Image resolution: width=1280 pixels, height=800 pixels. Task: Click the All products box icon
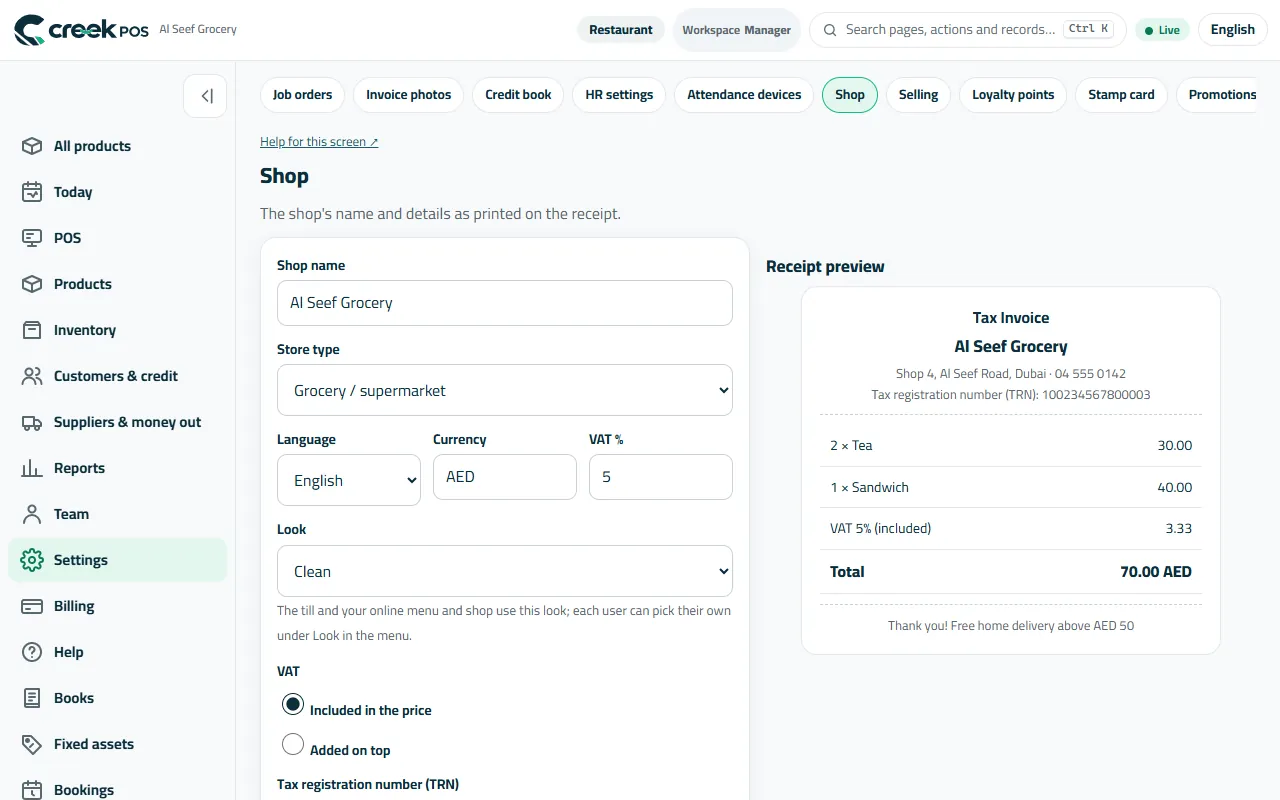click(32, 146)
